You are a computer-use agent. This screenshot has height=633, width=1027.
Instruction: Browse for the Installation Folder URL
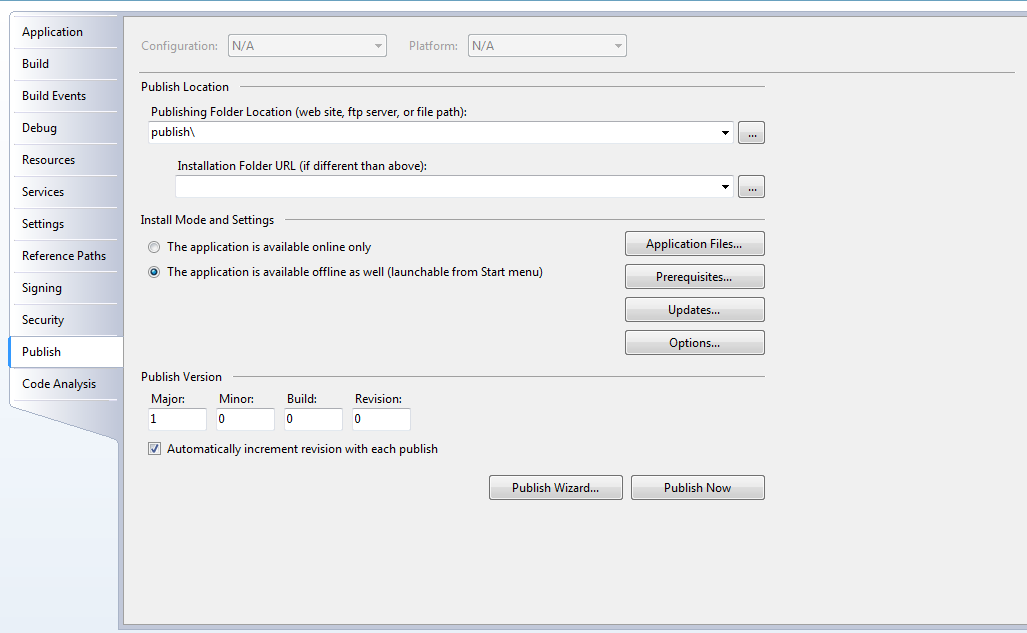751,187
